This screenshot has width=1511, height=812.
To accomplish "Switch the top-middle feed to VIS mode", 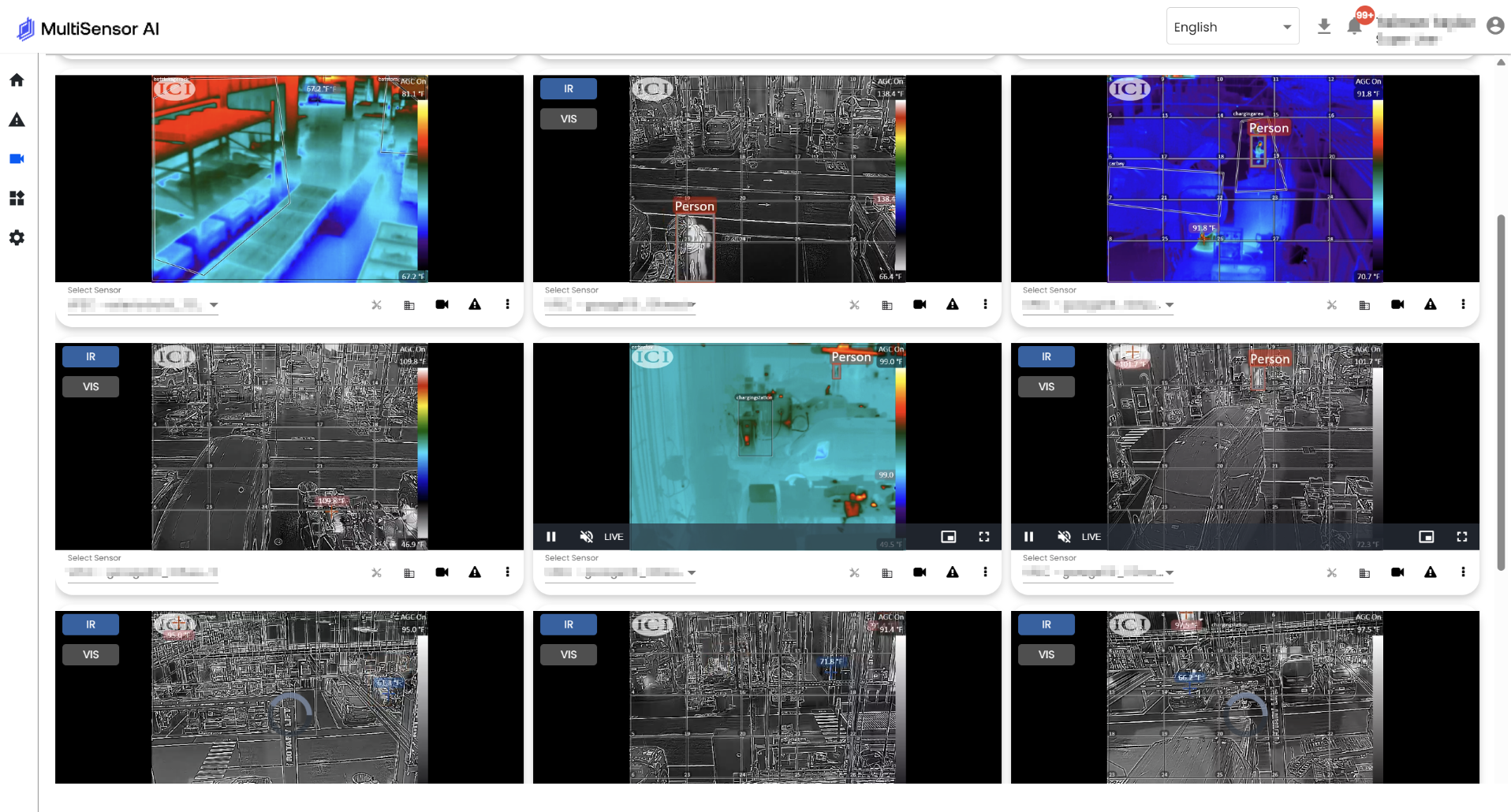I will coord(568,119).
